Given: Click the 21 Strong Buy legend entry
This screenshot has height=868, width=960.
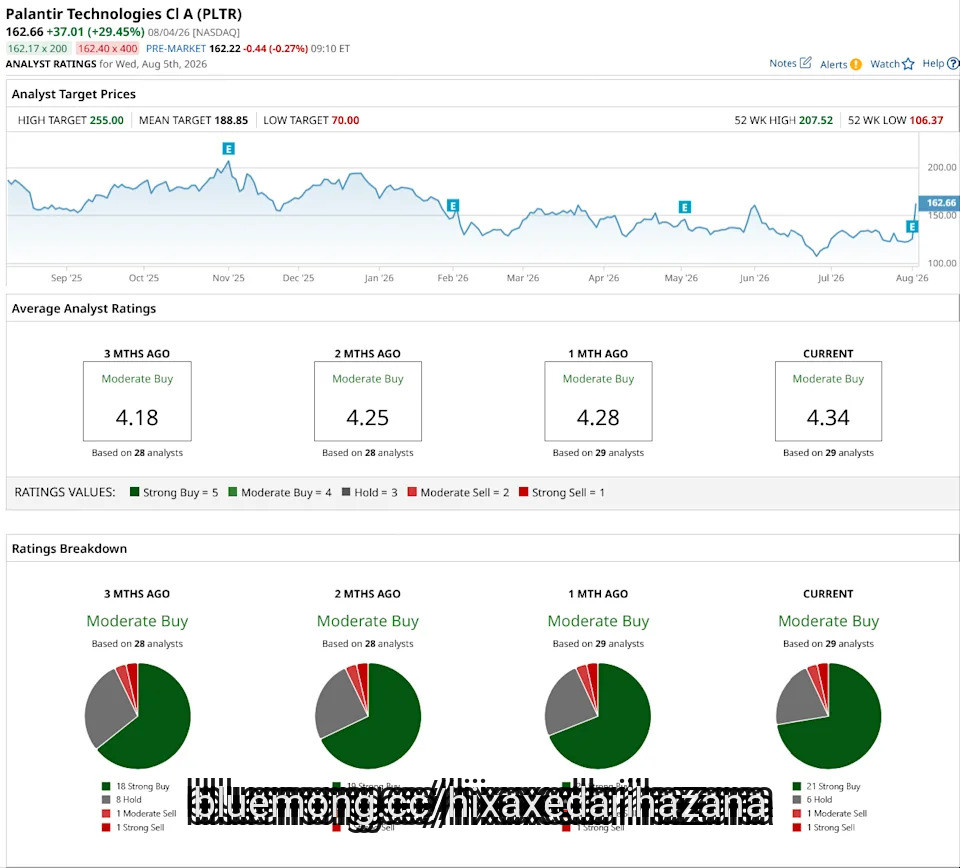Looking at the screenshot, I should tap(827, 786).
